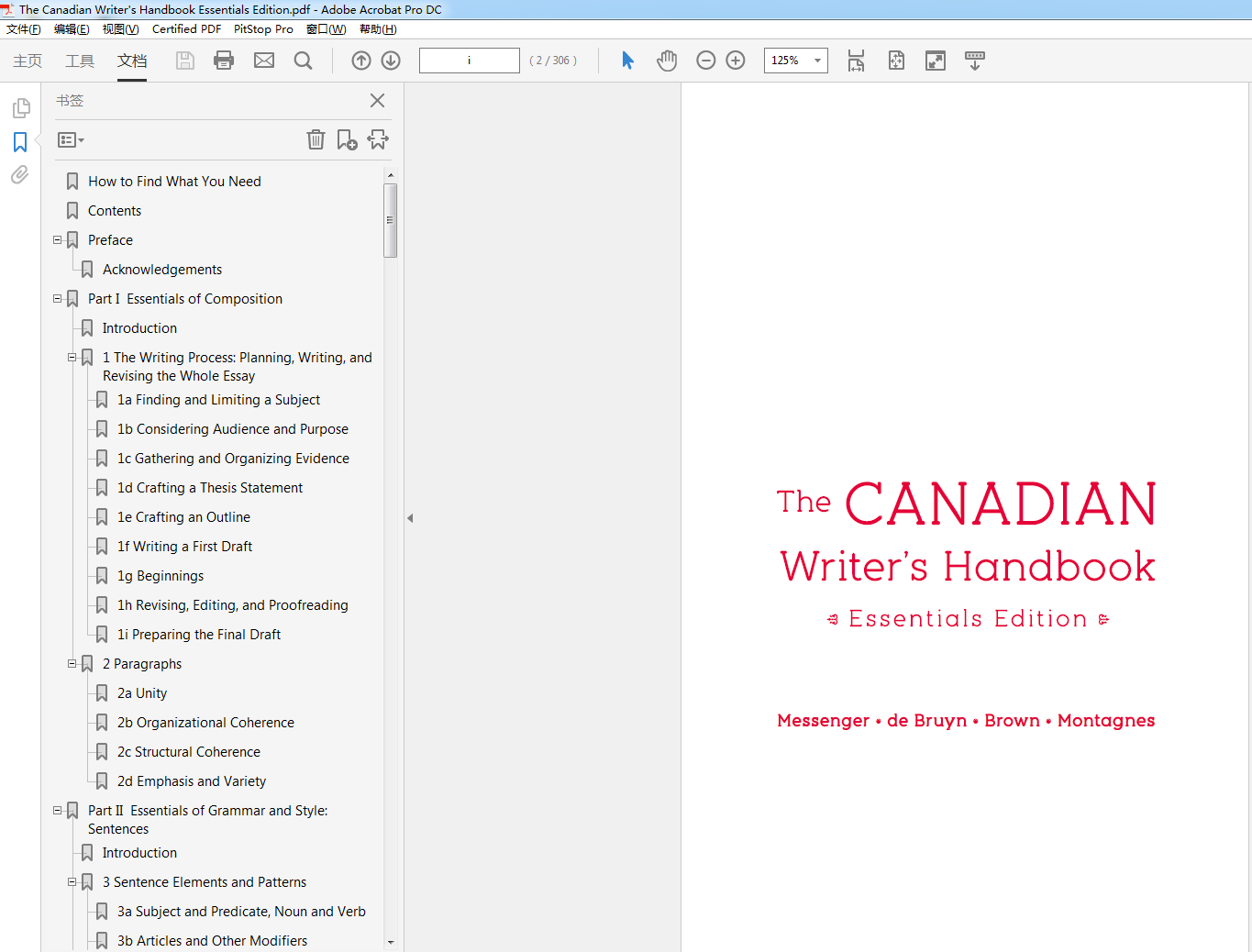Open the zoom level dropdown
The width and height of the screenshot is (1252, 952).
click(x=817, y=61)
